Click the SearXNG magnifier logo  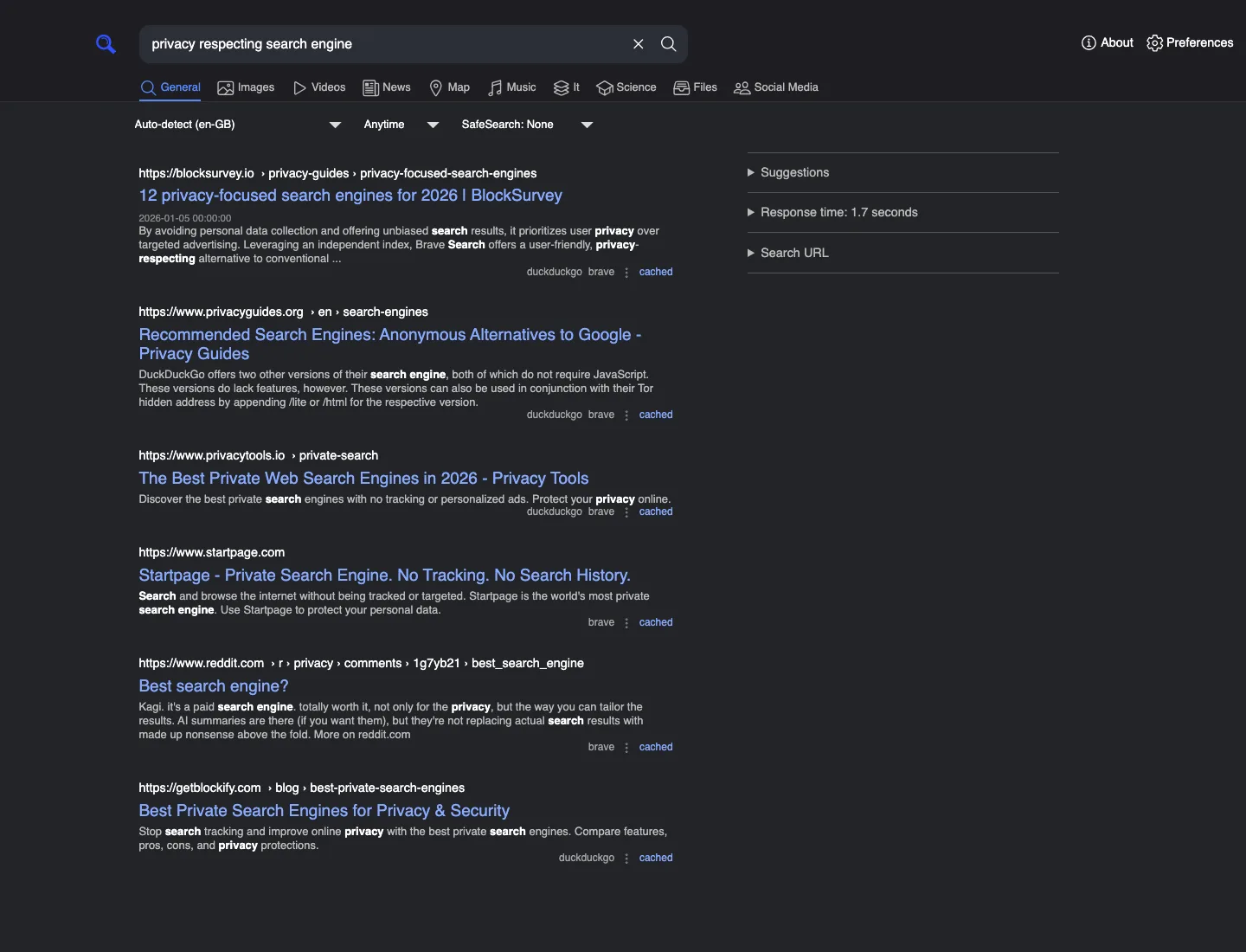[x=106, y=44]
